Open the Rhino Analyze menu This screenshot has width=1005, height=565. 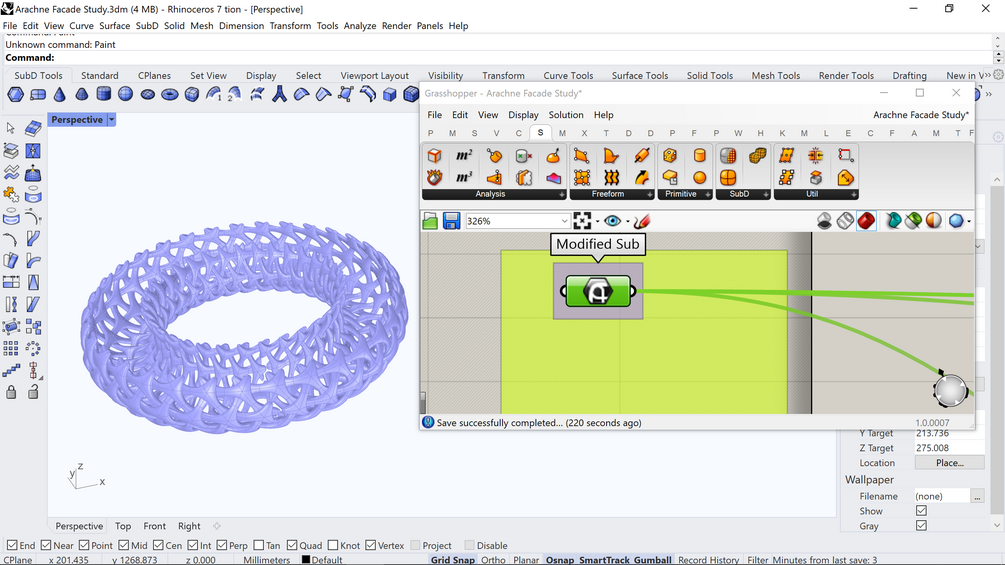360,26
